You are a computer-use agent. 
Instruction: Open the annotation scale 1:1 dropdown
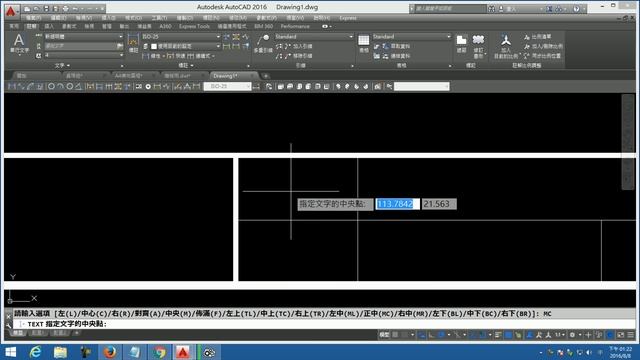pyautogui.click(x=559, y=335)
